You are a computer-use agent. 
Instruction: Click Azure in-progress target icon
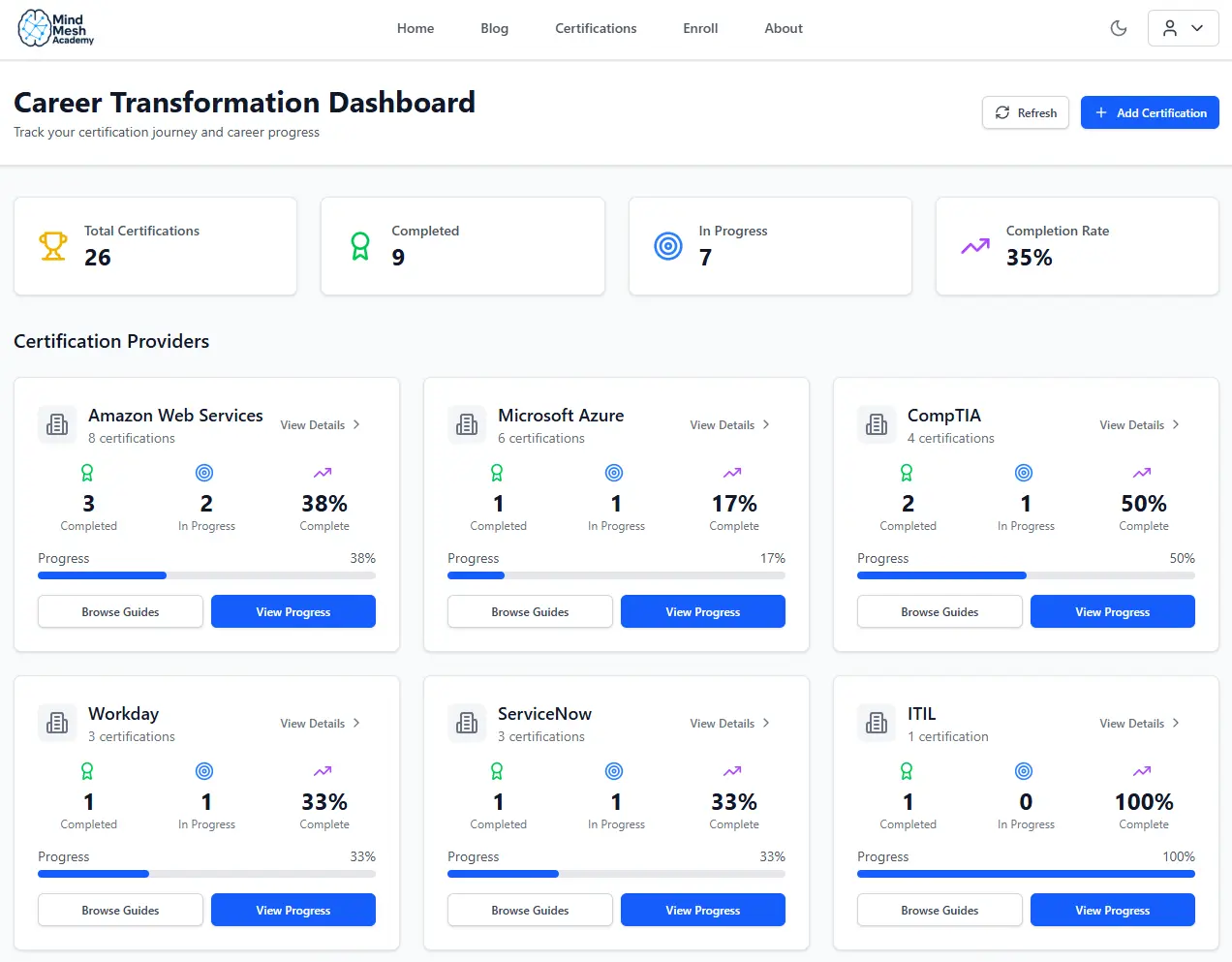pos(614,473)
